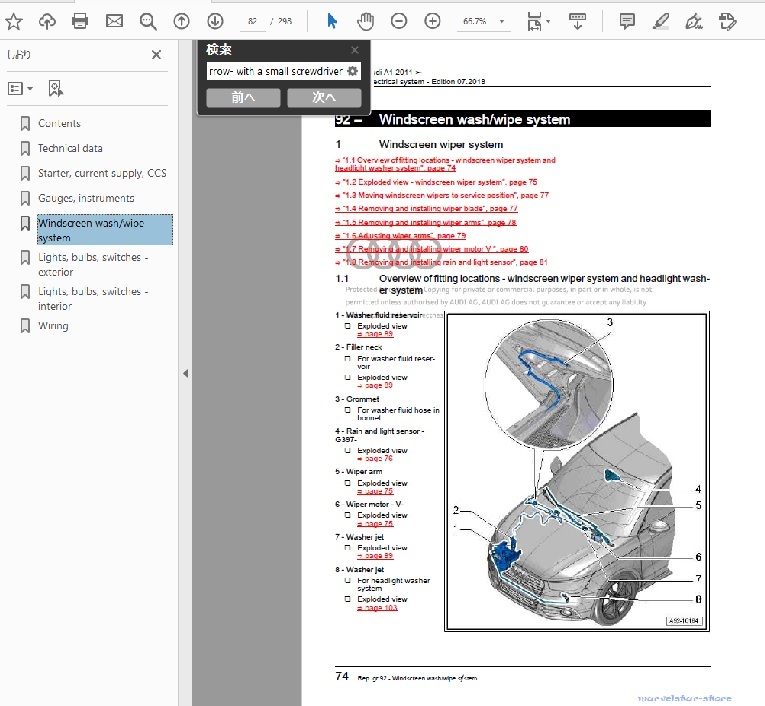Close the bookmarks panel
This screenshot has width=765, height=706.
[x=156, y=55]
